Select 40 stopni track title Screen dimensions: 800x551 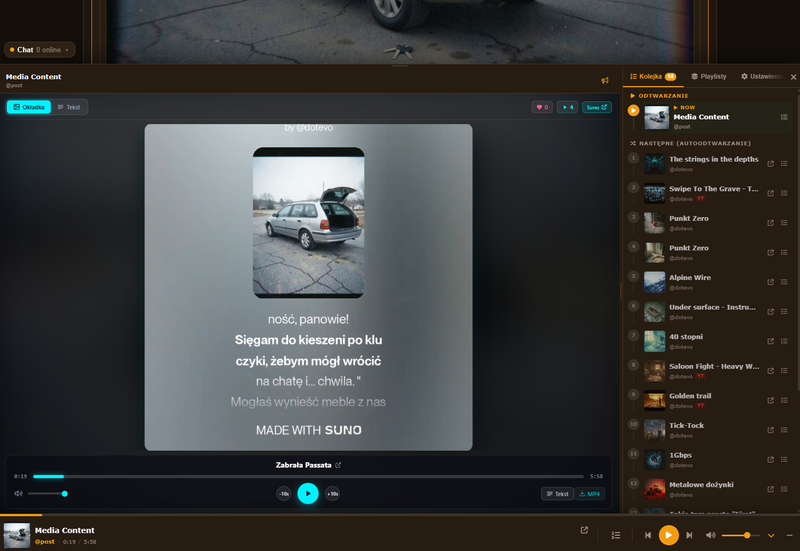coord(686,337)
